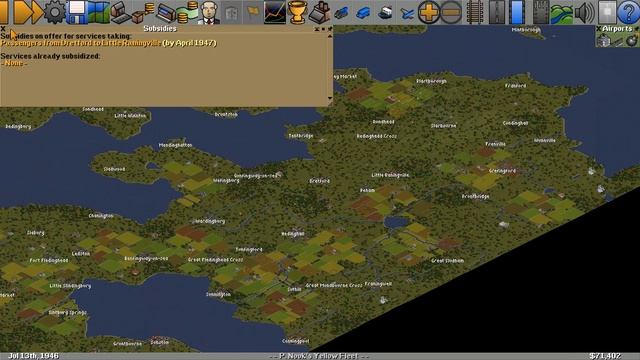Open the industry directory
The height and width of the screenshot is (360, 640).
click(x=319, y=12)
